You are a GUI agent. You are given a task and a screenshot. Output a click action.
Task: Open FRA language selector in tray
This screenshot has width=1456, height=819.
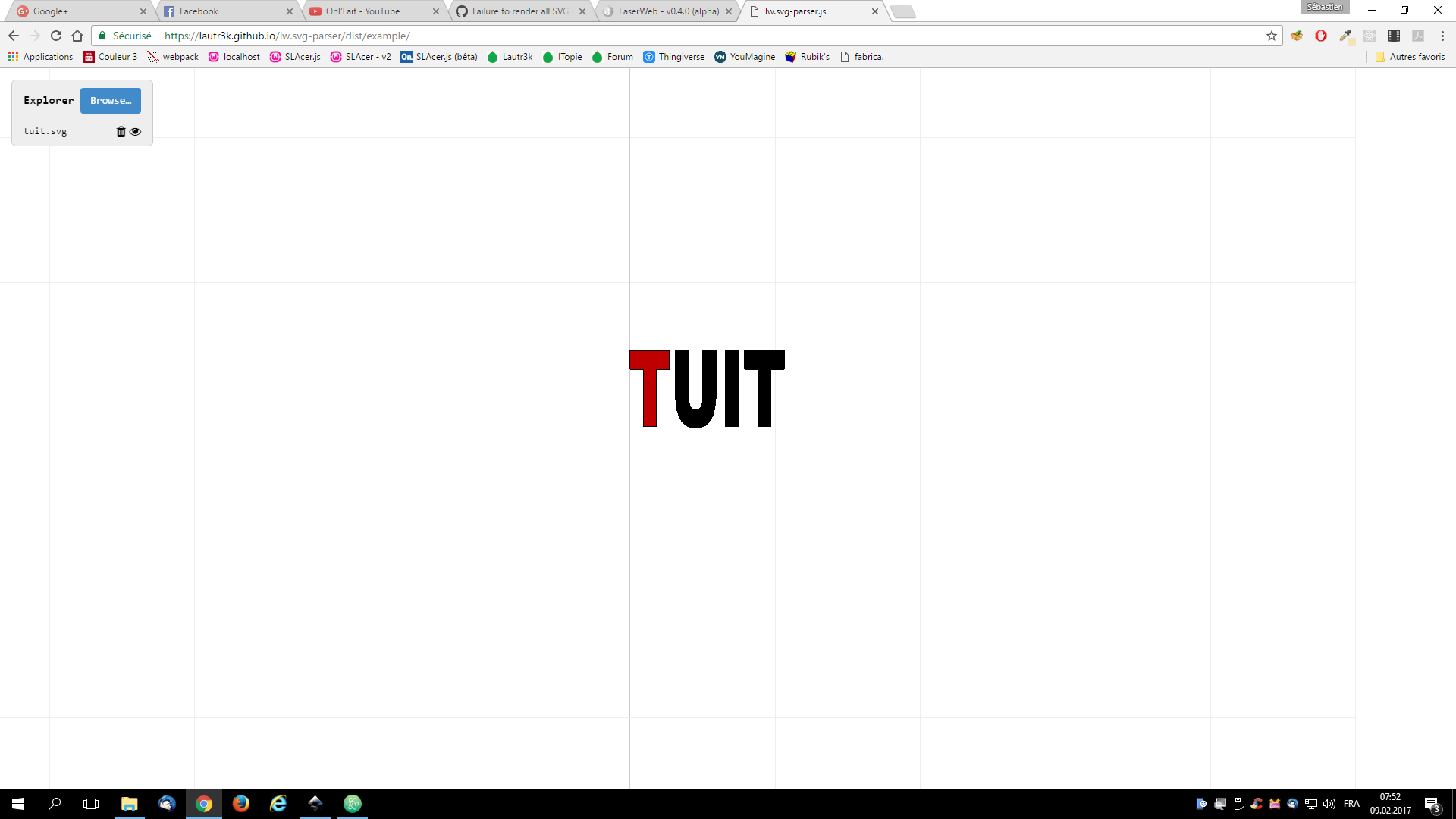click(x=1351, y=804)
